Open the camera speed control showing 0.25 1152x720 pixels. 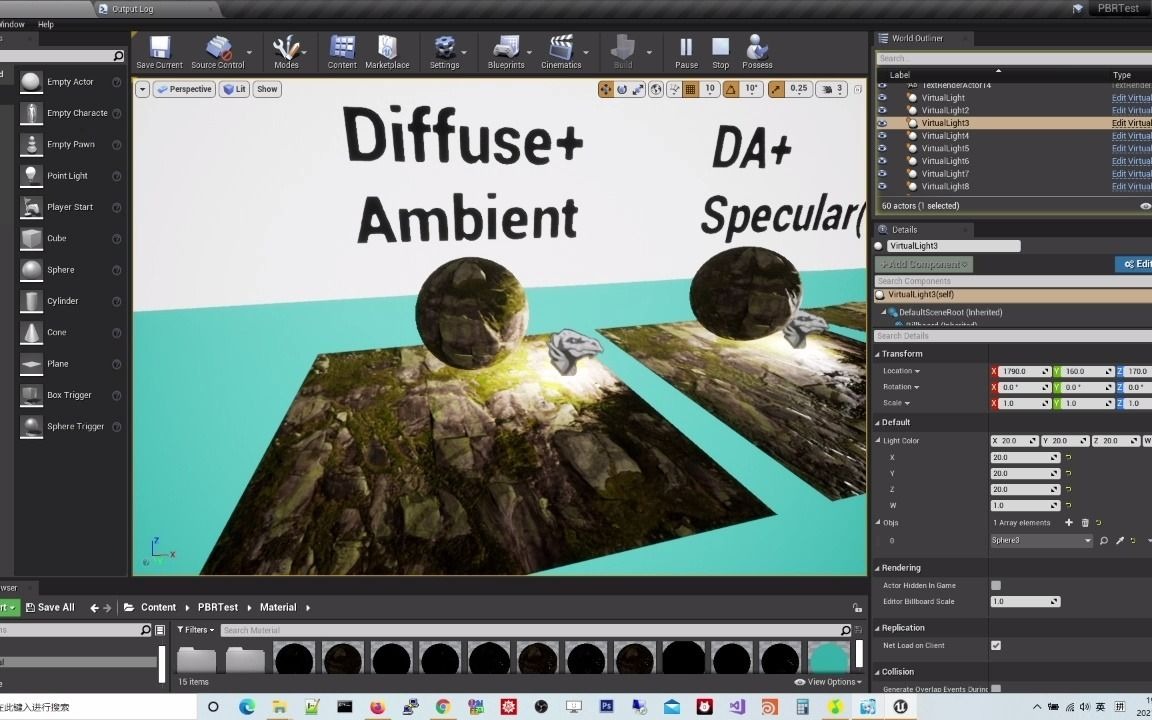coord(799,89)
